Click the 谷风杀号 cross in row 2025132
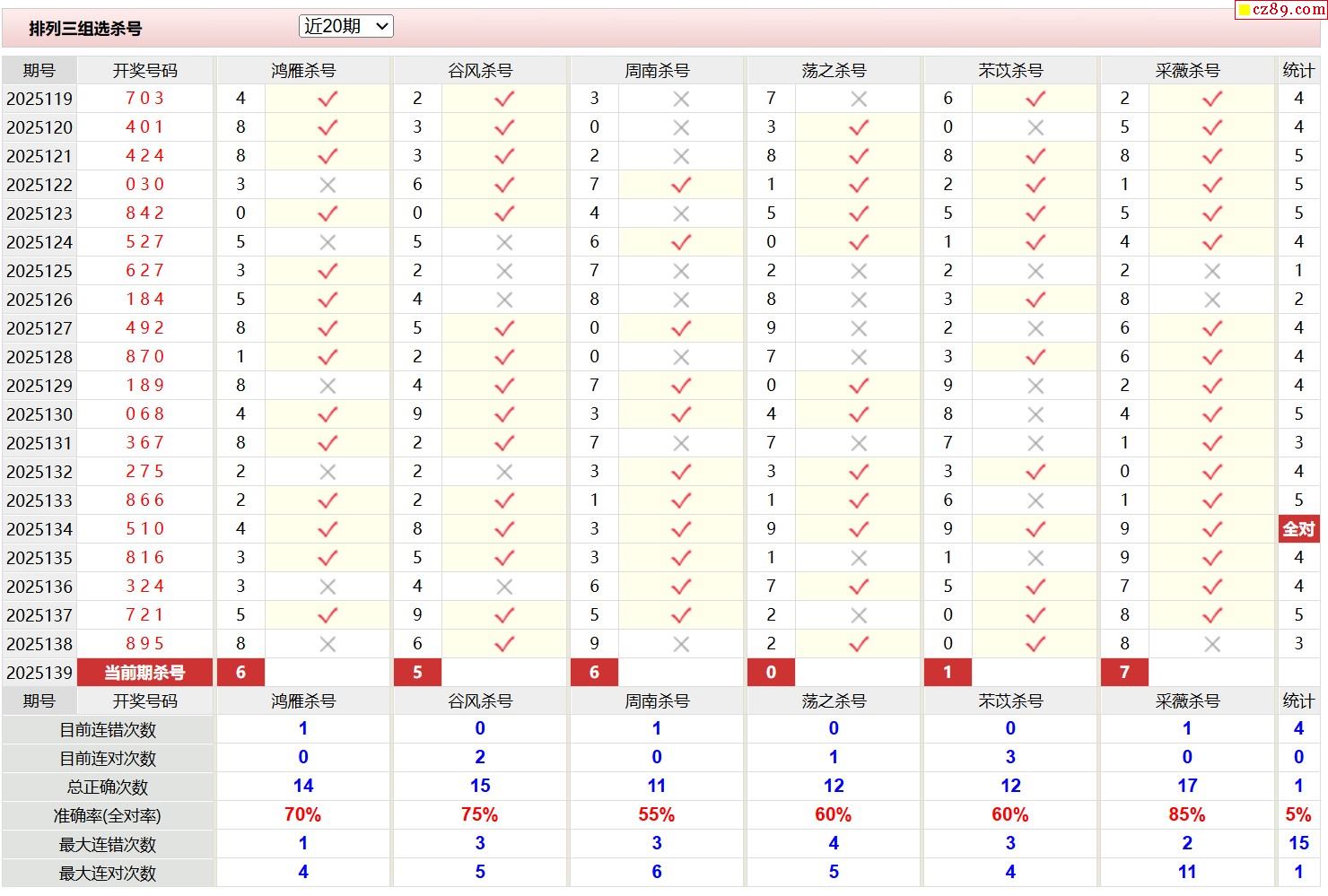Viewport: 1328px width, 896px height. 504,472
